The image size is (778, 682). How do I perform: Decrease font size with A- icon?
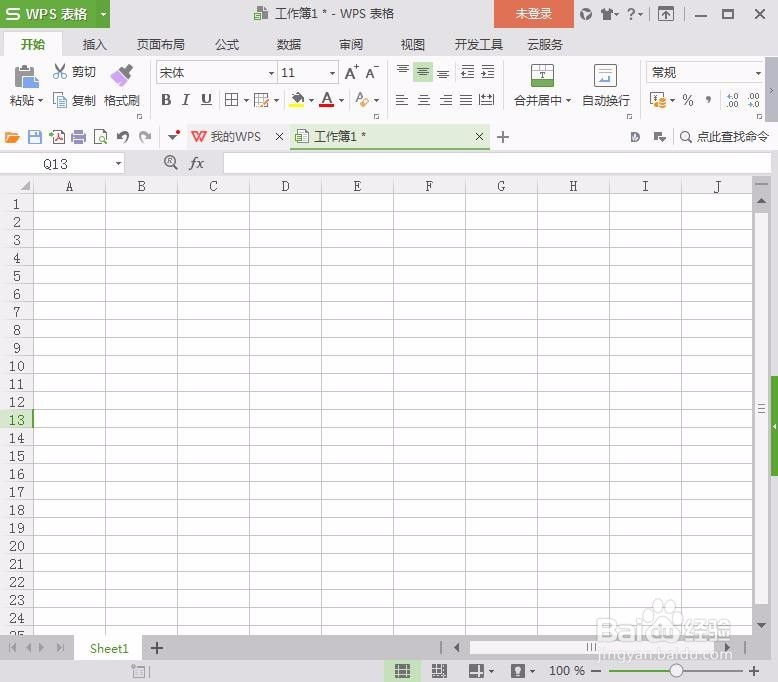tap(372, 73)
